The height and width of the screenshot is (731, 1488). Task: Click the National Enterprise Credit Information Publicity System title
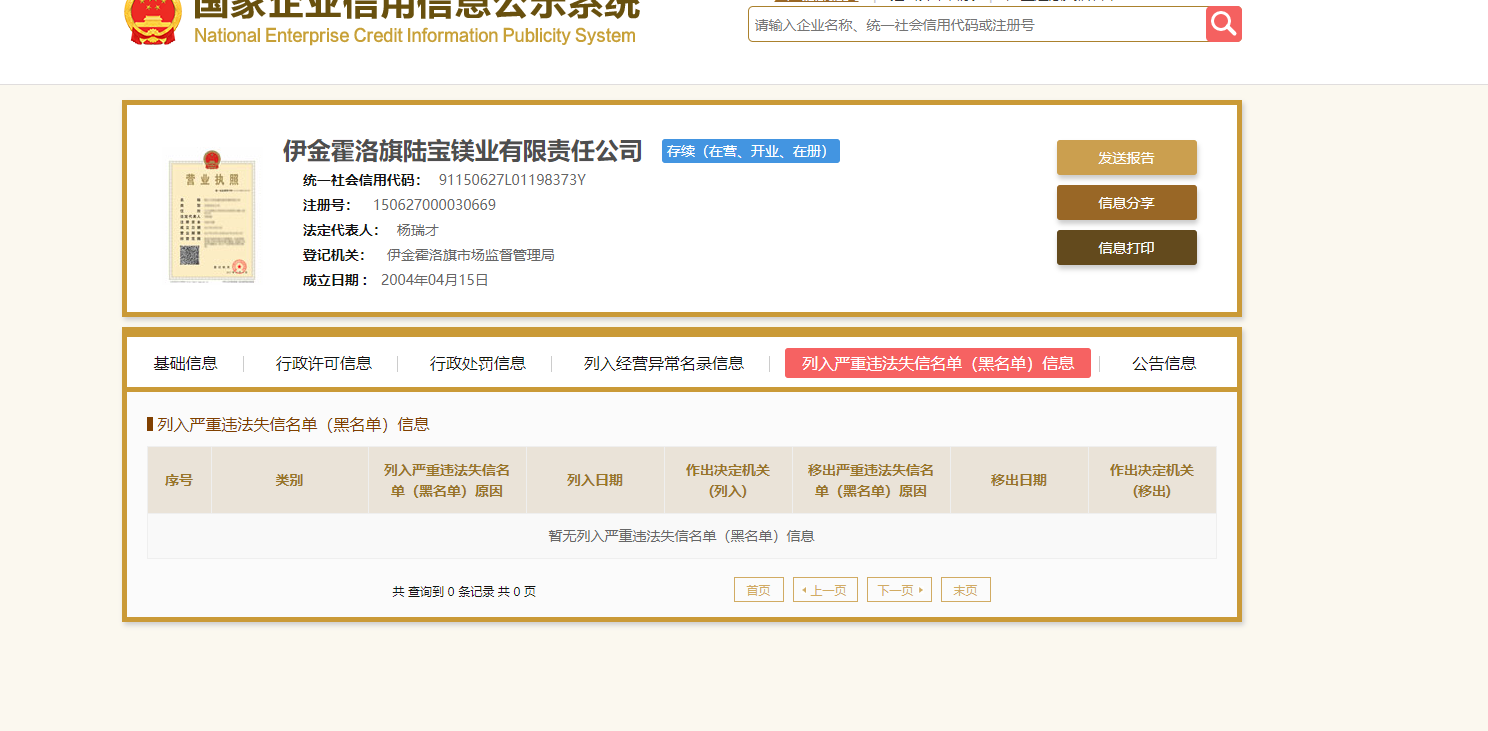(414, 36)
